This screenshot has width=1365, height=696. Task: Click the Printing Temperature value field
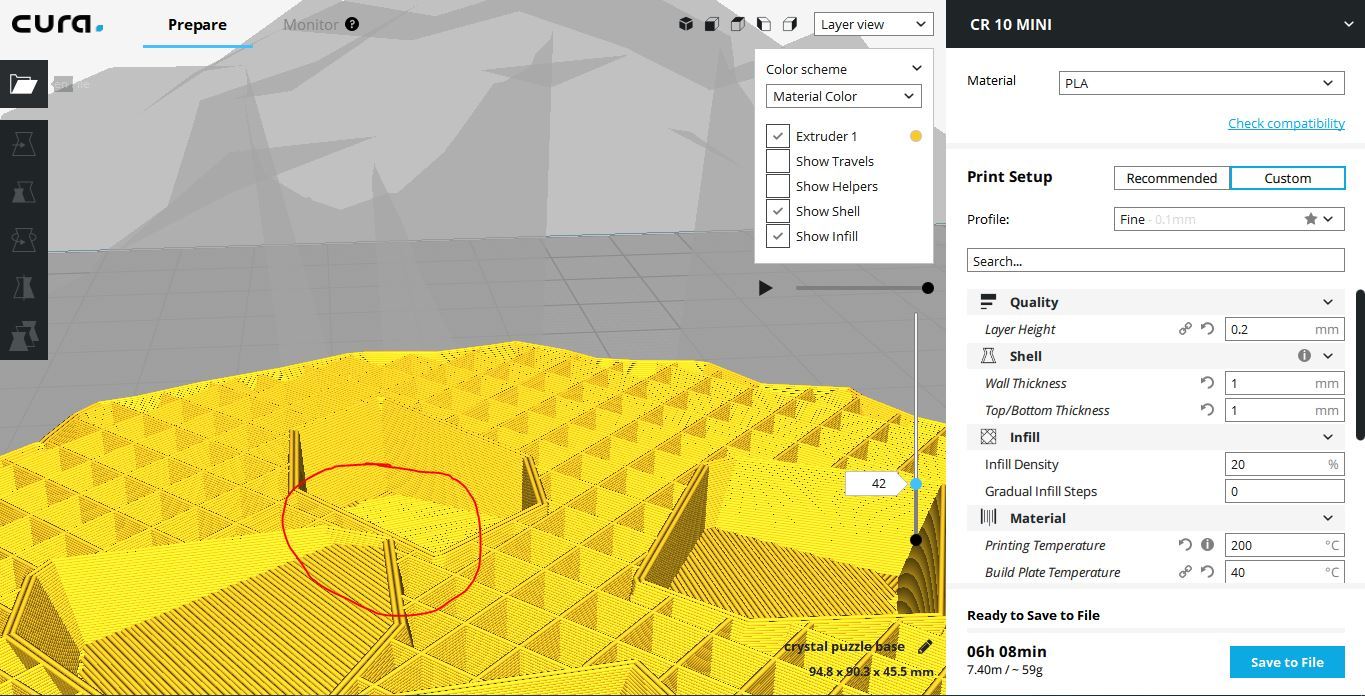(x=1284, y=545)
